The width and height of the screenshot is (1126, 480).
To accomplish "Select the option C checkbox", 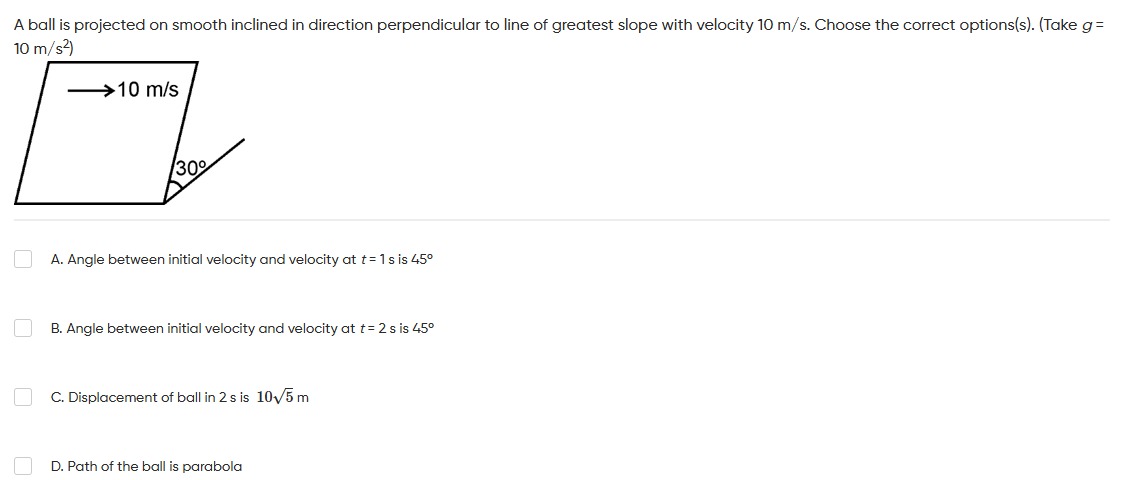I will pyautogui.click(x=23, y=397).
